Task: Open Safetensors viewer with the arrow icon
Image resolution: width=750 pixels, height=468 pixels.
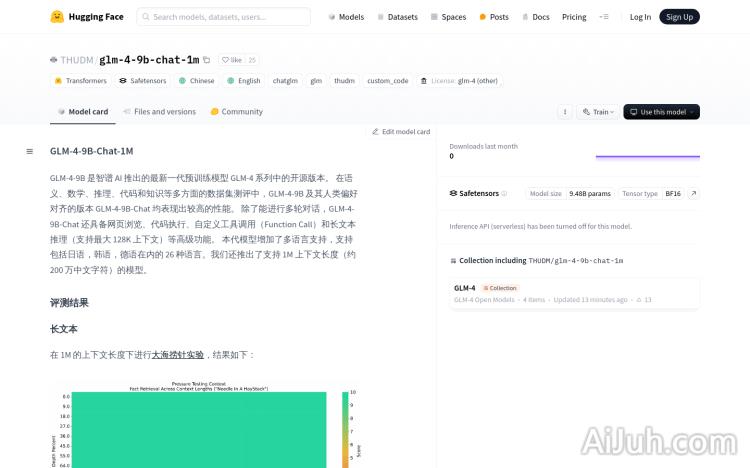Action: tap(693, 193)
